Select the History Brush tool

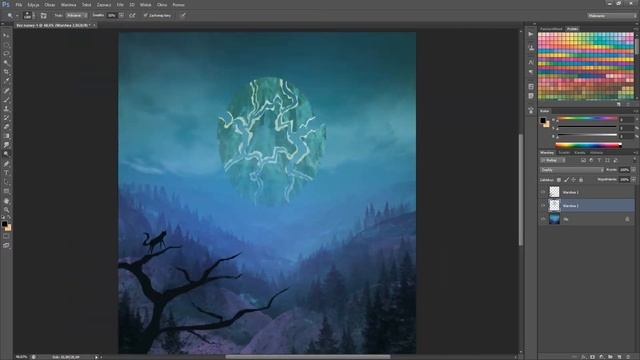6,118
